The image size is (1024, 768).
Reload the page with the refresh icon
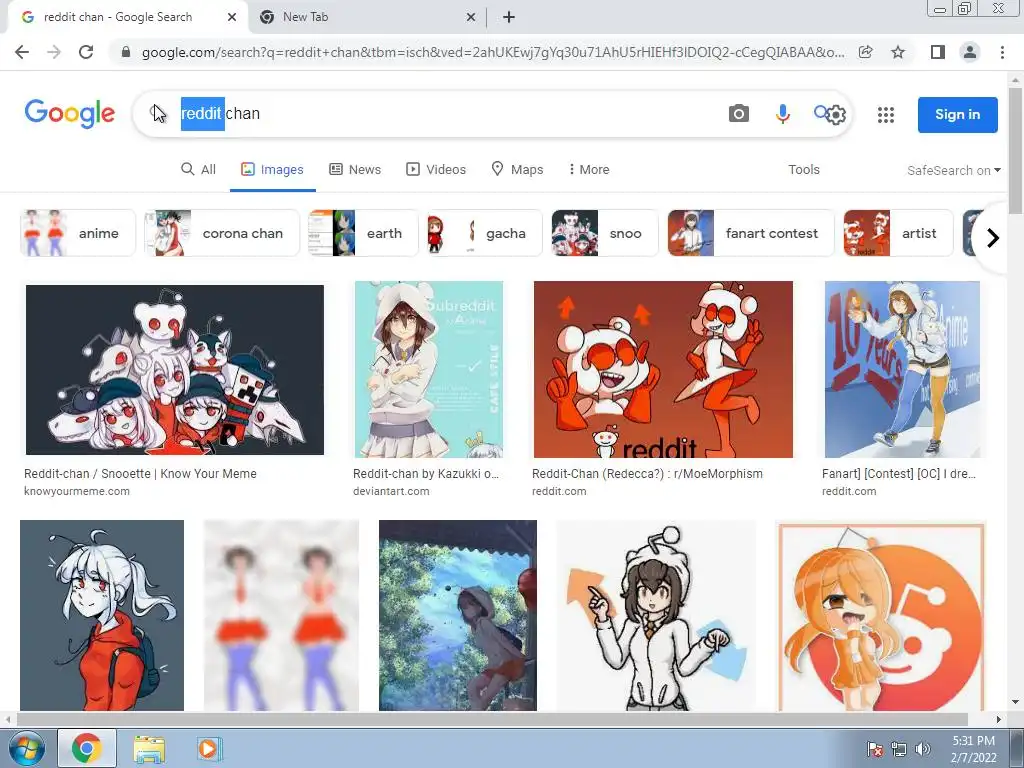pyautogui.click(x=86, y=52)
